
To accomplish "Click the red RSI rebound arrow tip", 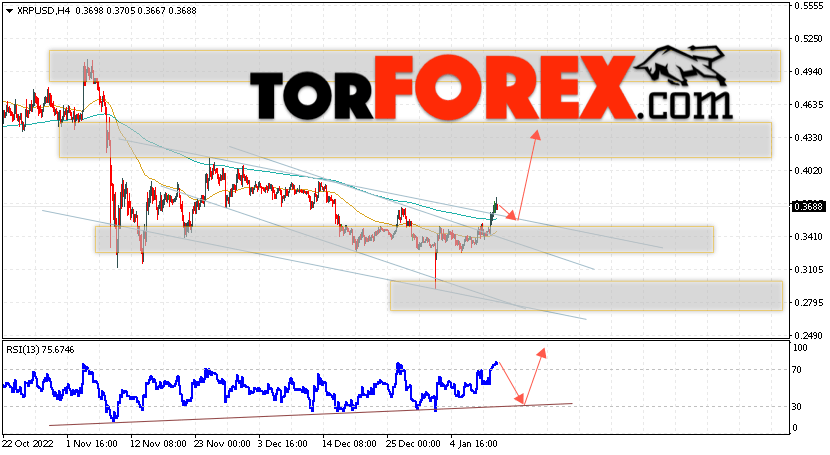I will [542, 352].
